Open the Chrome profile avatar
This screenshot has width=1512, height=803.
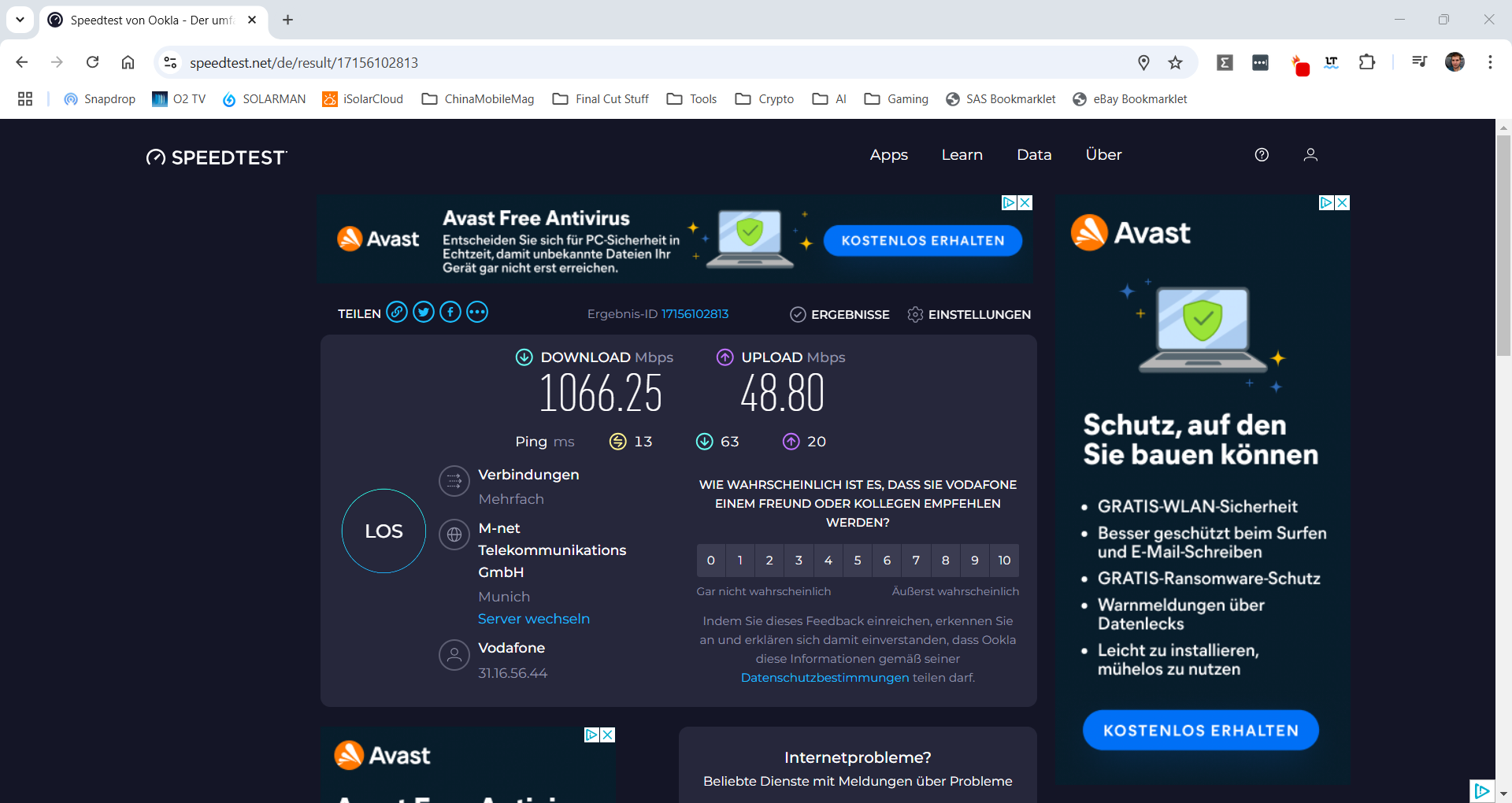[x=1455, y=62]
